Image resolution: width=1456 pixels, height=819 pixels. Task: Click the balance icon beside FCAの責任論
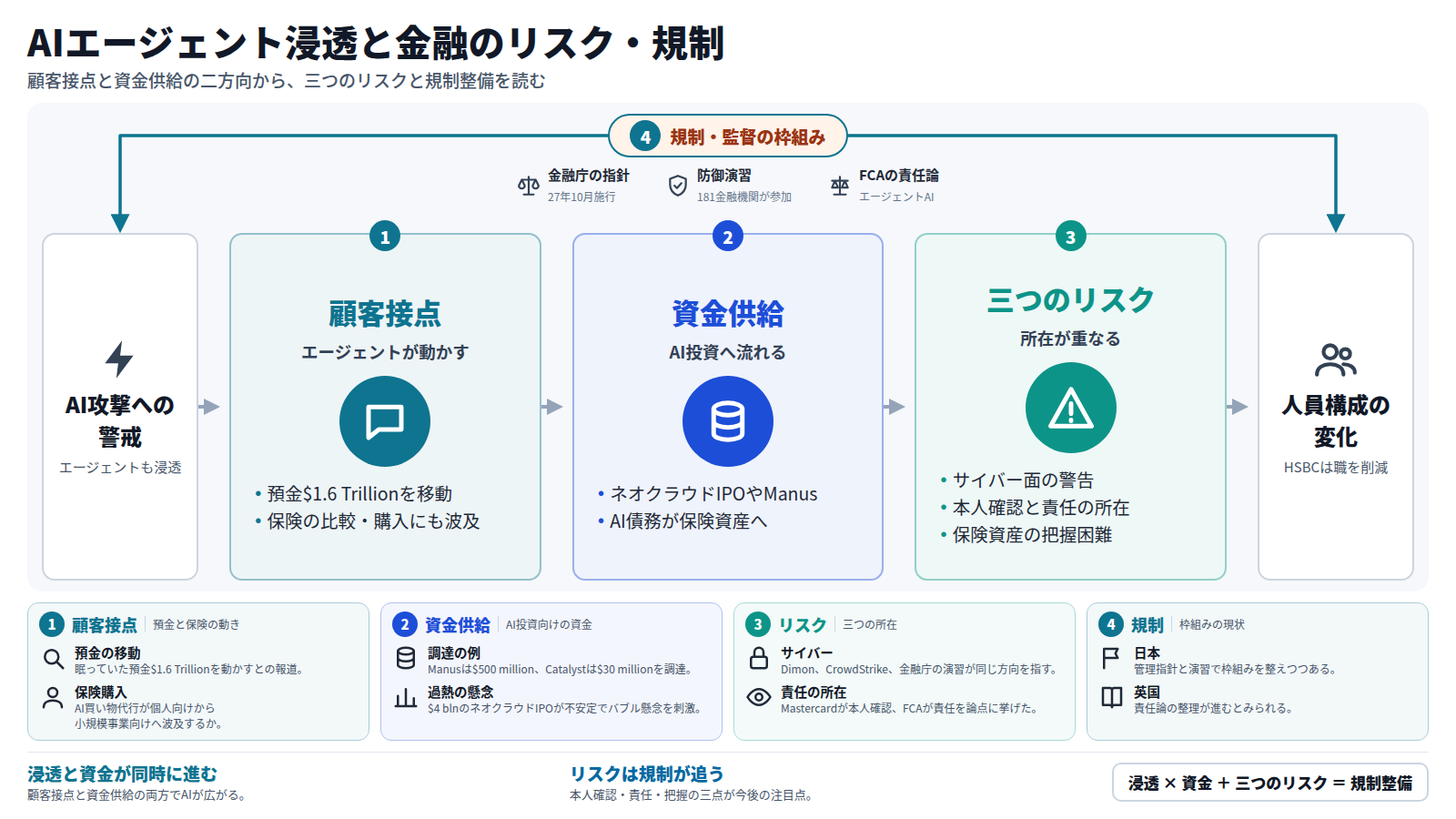840,186
